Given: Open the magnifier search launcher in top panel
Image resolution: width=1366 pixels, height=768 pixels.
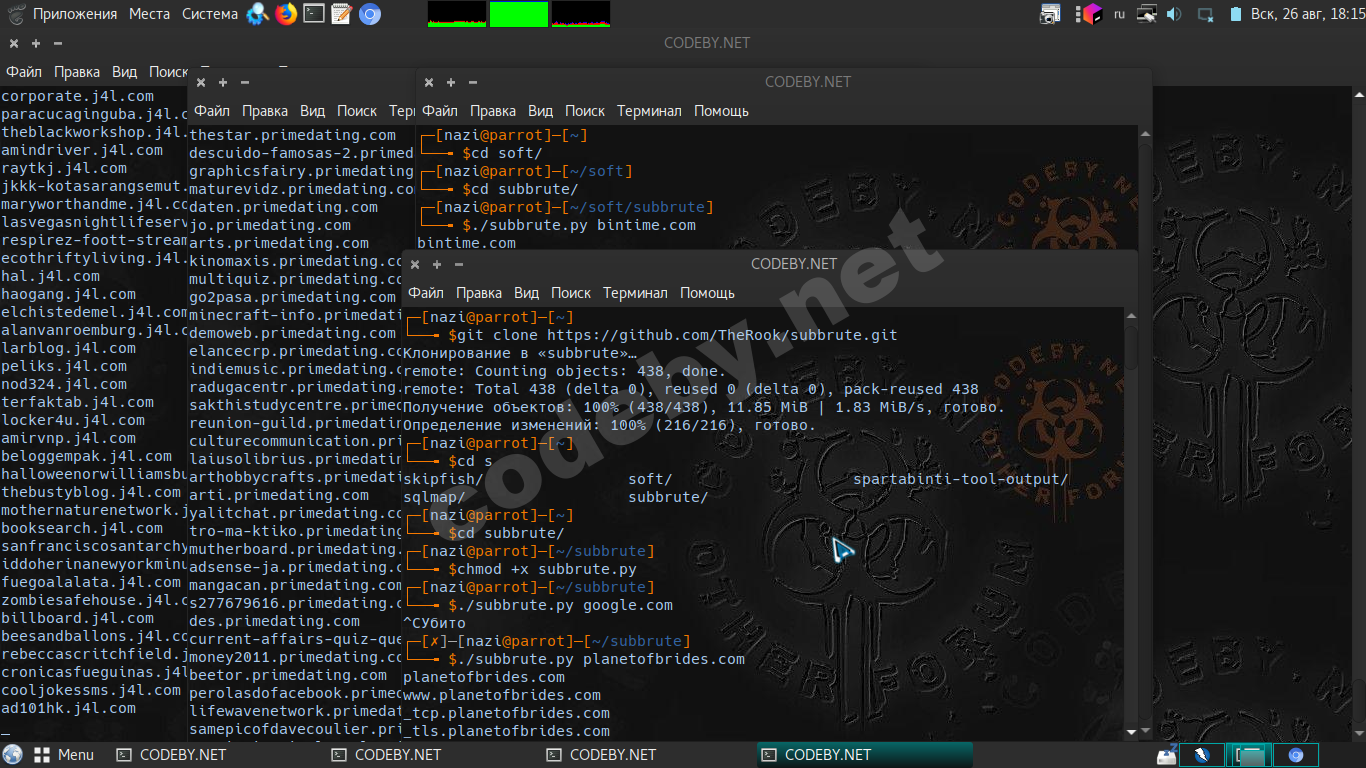Looking at the screenshot, I should click(x=258, y=14).
